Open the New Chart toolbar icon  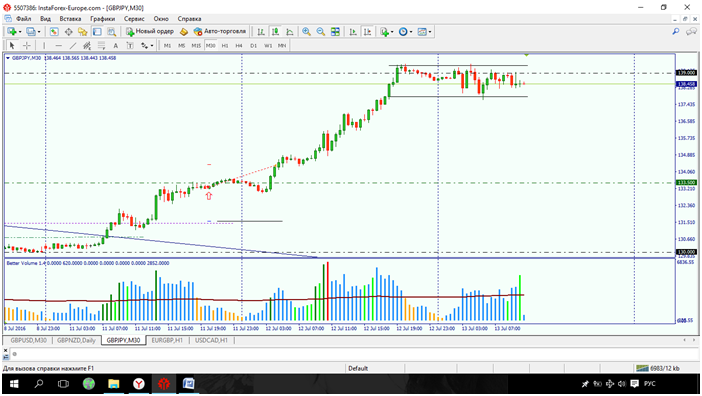coord(11,31)
